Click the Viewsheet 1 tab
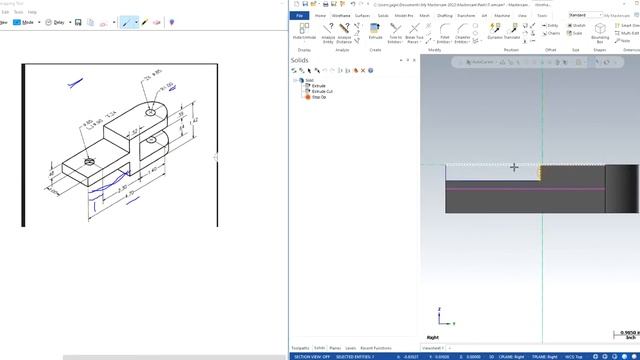Viewport: 640px width, 360px height. tap(432, 348)
